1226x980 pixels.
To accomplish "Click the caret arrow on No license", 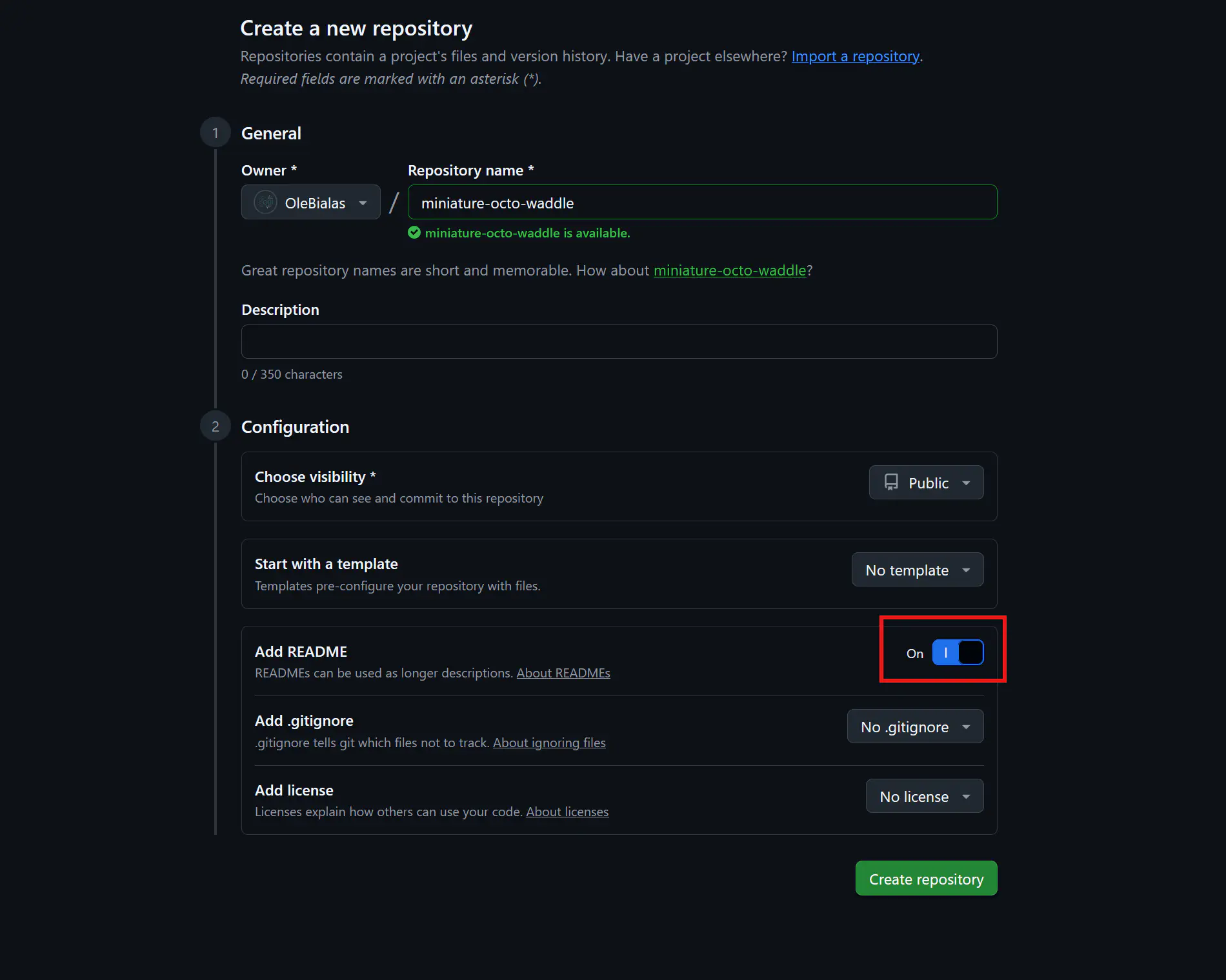I will pos(966,797).
